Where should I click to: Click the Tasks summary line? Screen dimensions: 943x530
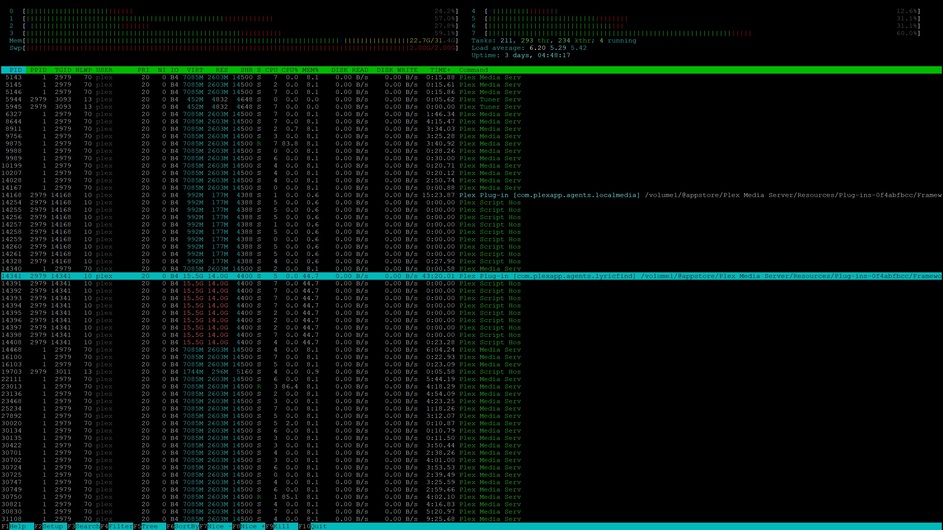[554, 40]
